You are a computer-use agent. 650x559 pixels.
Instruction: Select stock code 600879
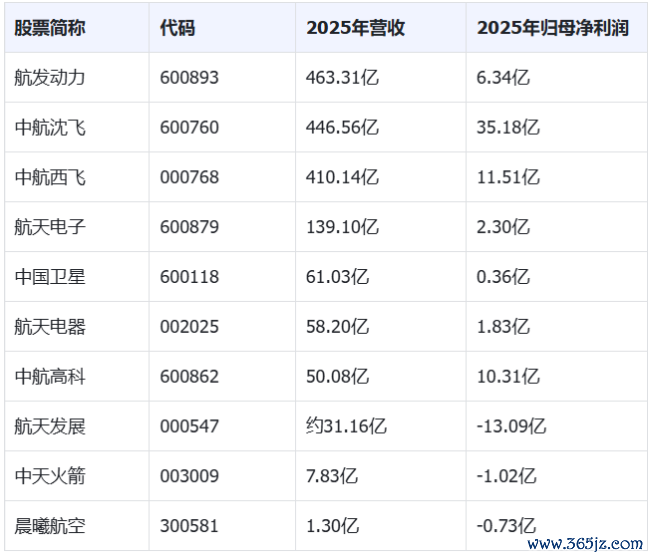[x=189, y=227]
